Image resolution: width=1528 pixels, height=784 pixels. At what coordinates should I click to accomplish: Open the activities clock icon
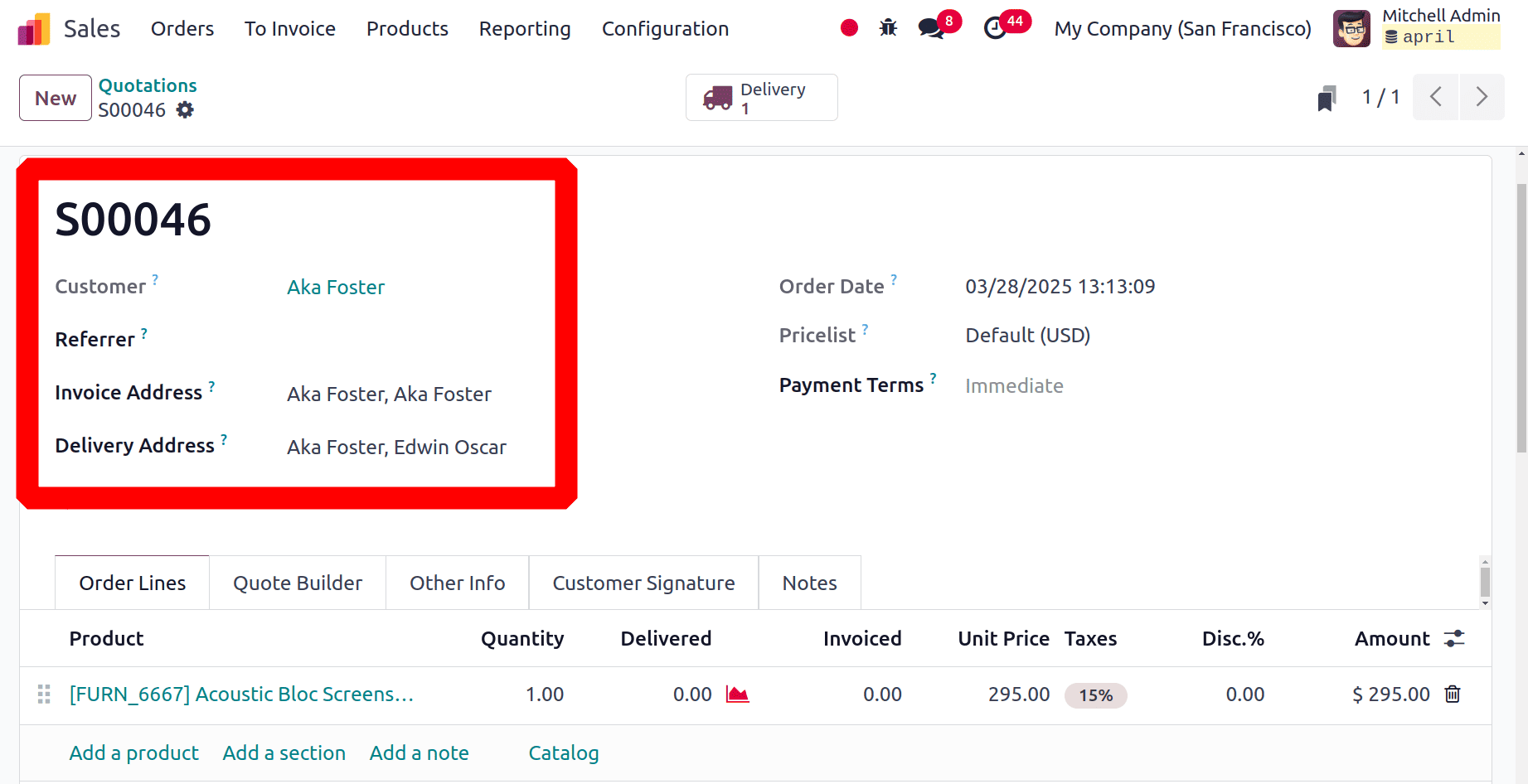(996, 27)
